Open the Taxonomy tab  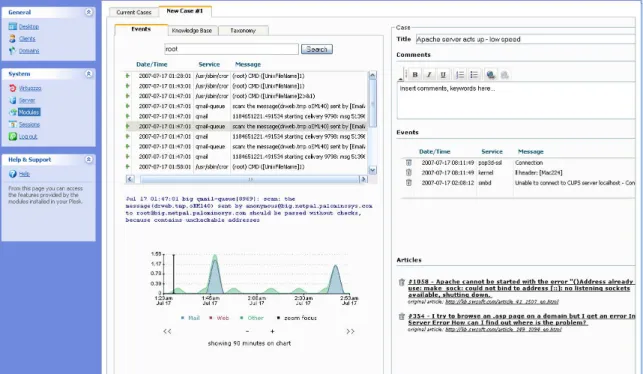pos(243,30)
